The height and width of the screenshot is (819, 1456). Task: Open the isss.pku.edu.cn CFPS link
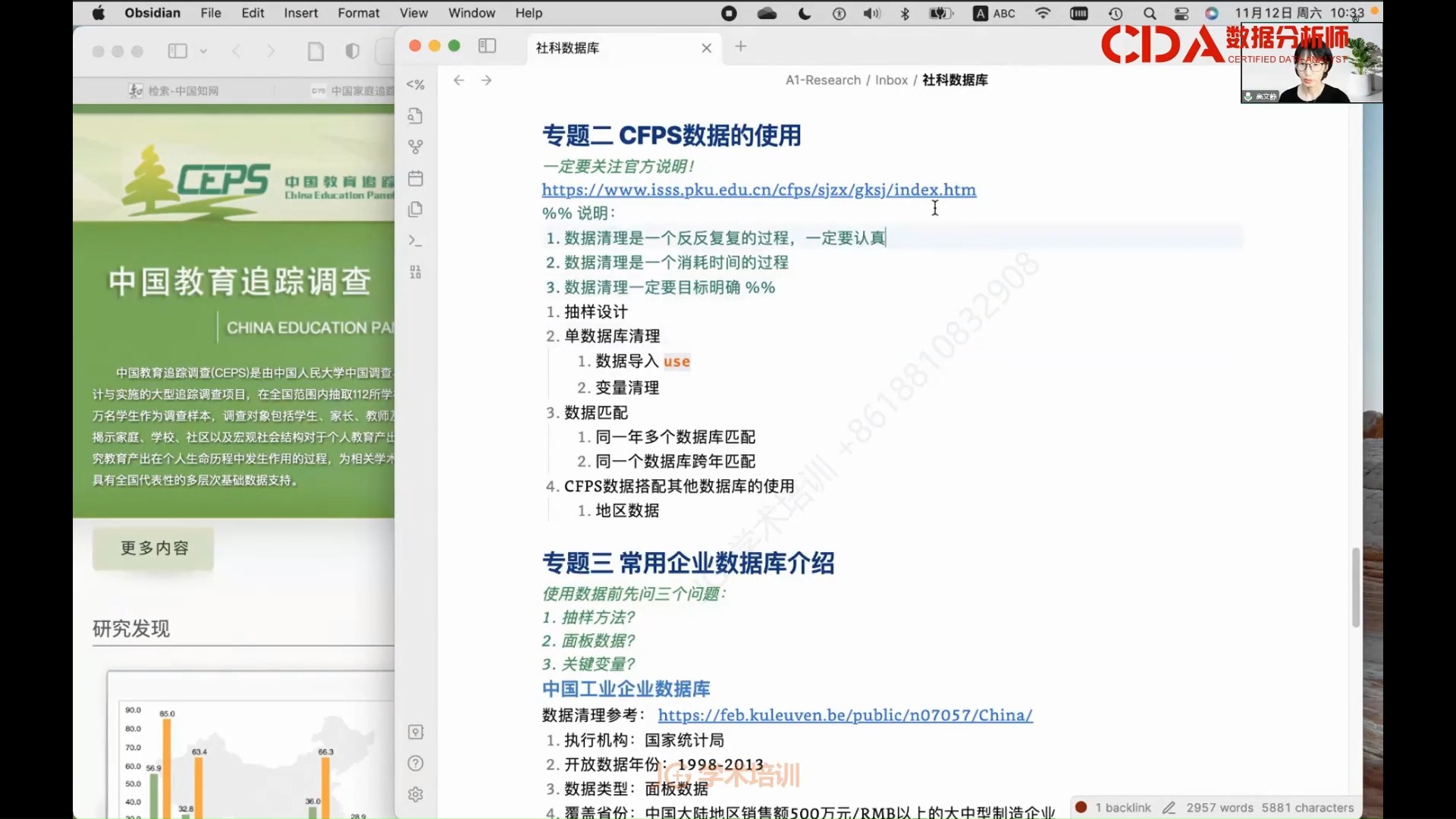pyautogui.click(x=759, y=190)
